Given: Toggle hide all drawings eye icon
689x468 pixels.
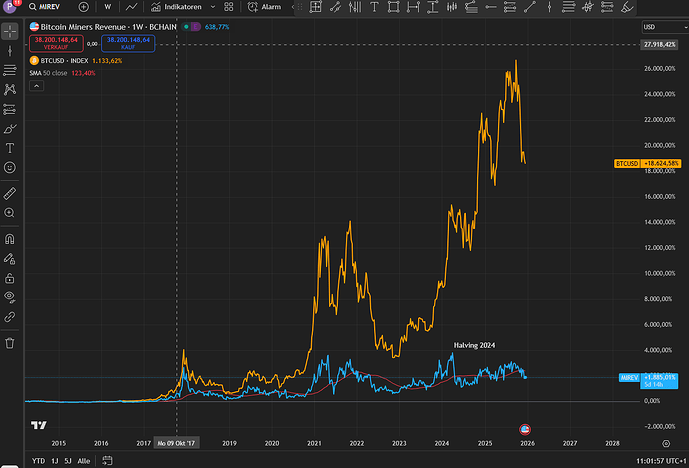Looking at the screenshot, I should coord(10,297).
